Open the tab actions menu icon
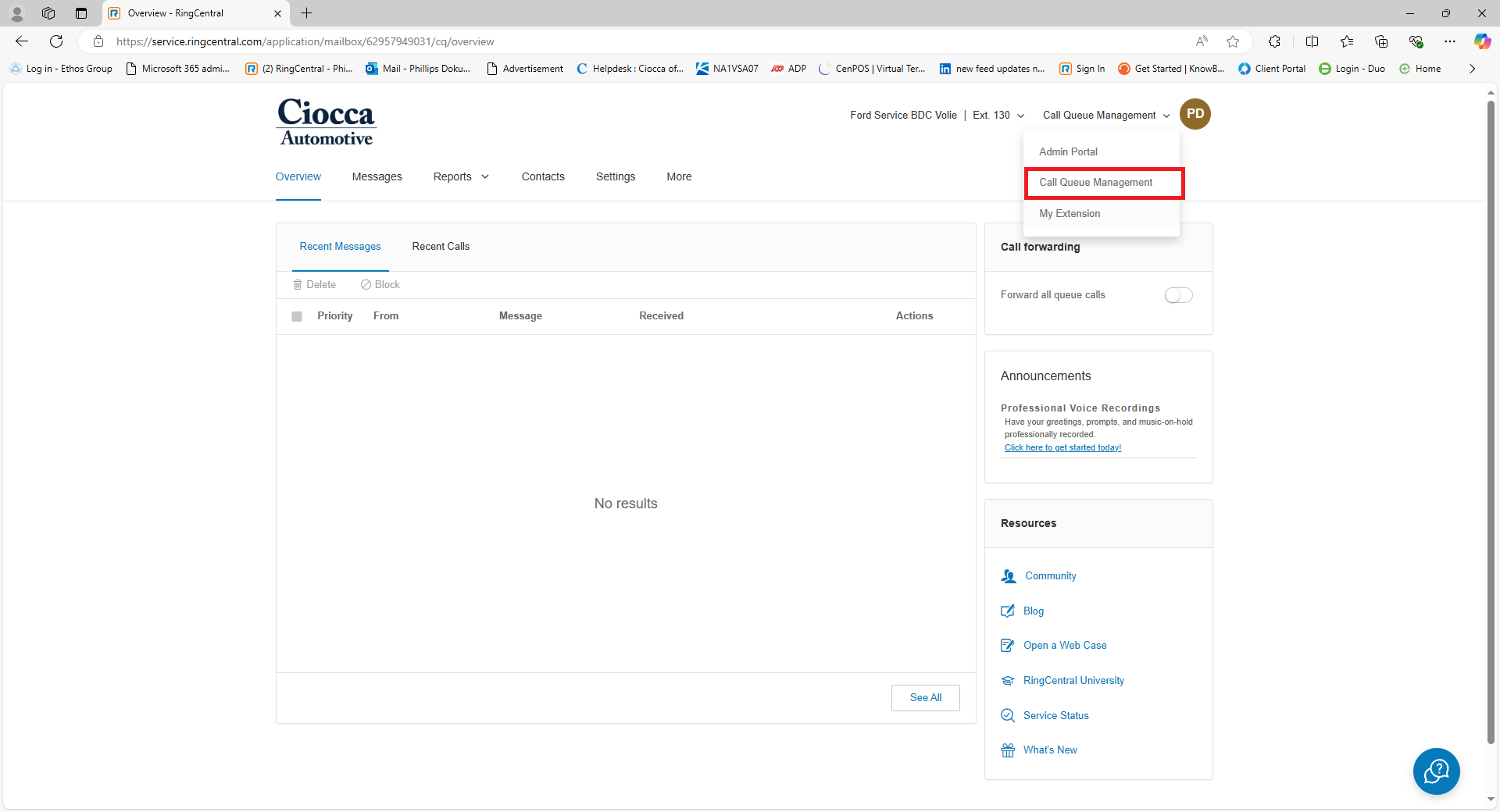1500x812 pixels. [81, 13]
